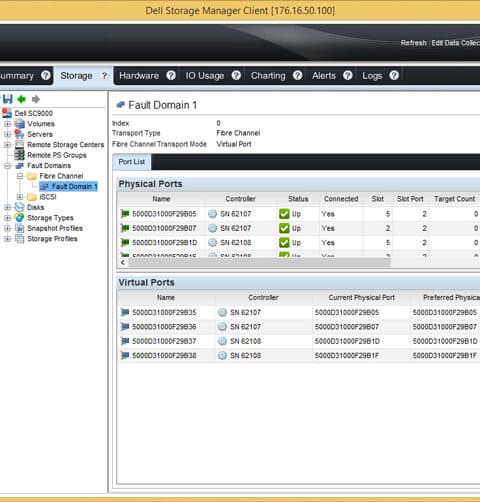480x502 pixels.
Task: Select Remote Storage Centers tree item
Action: (66, 145)
